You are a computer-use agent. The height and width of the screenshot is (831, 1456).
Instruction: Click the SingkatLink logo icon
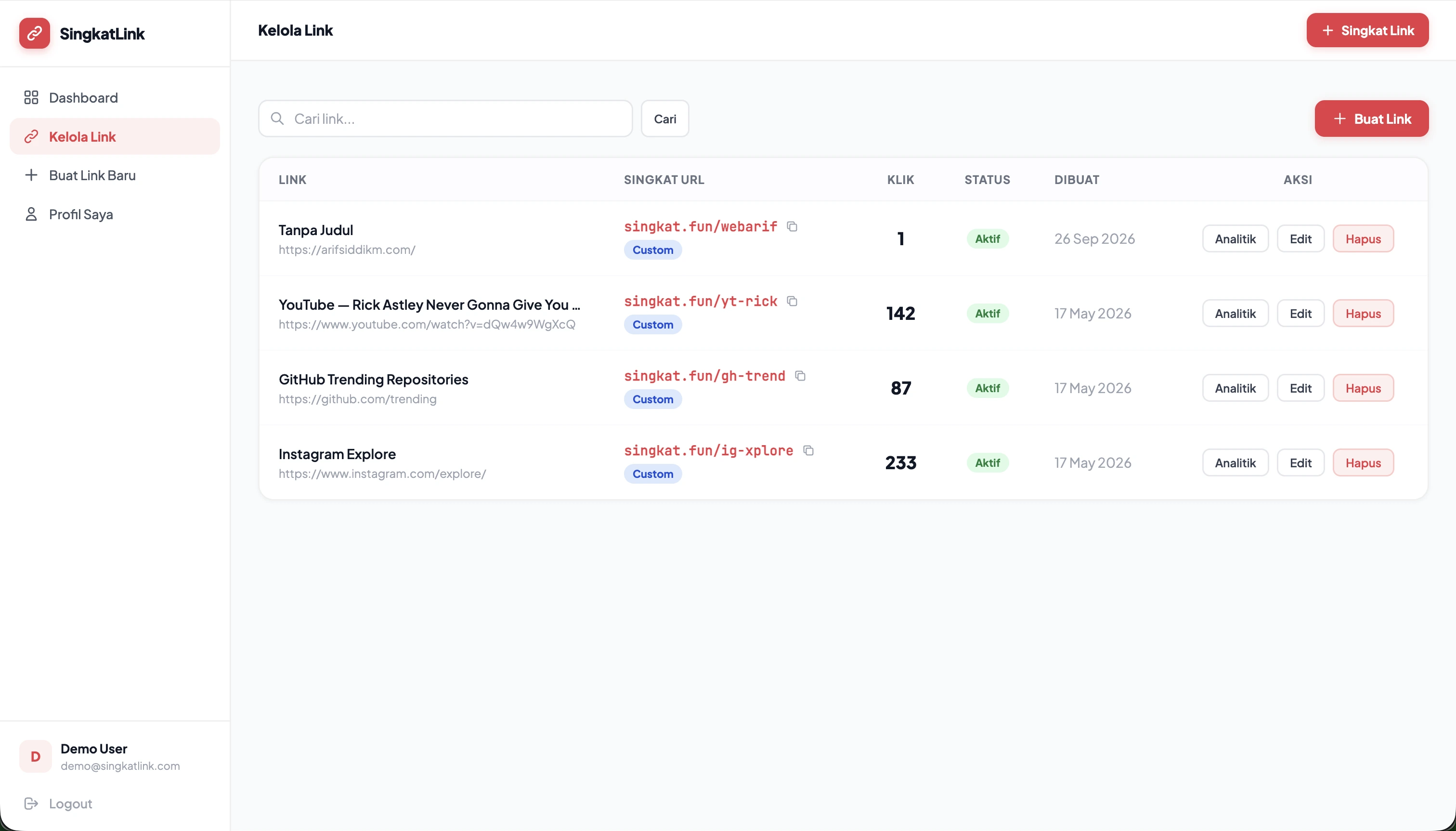pyautogui.click(x=34, y=33)
